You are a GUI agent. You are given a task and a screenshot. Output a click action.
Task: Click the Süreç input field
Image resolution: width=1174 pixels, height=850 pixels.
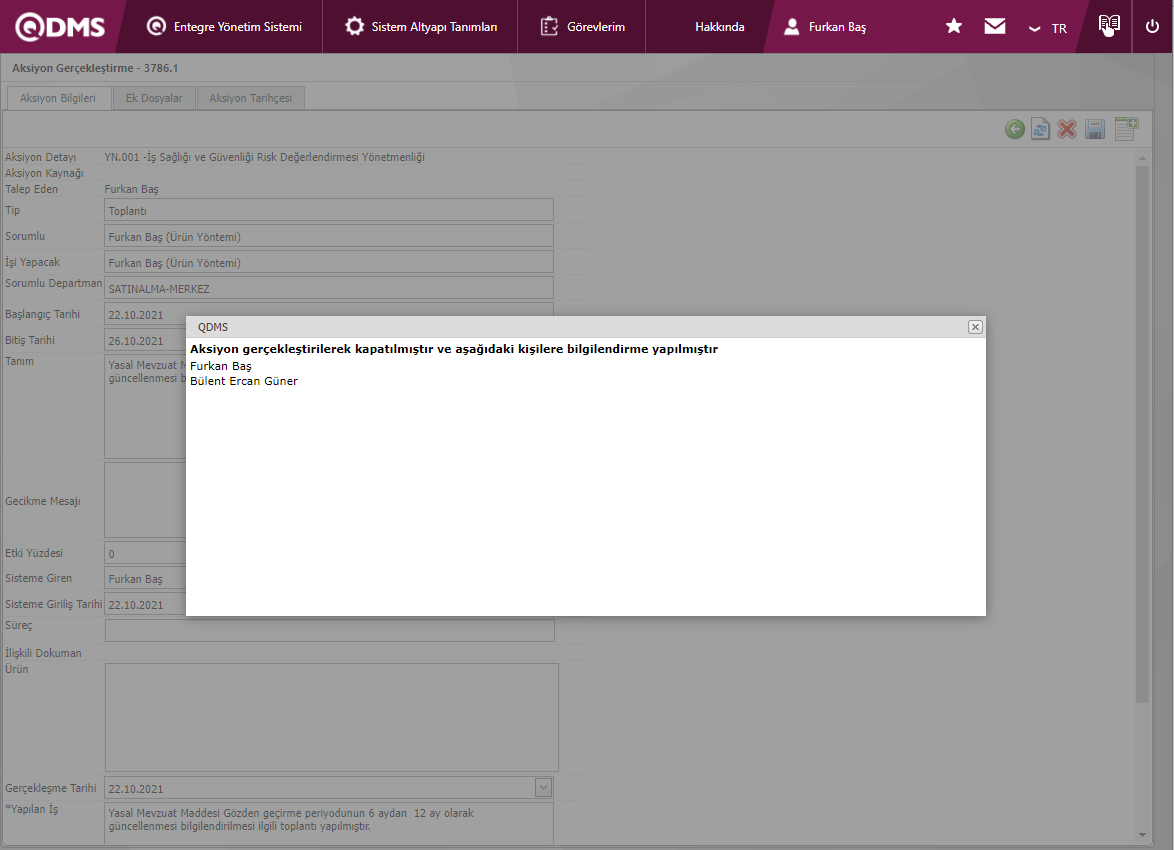(329, 630)
